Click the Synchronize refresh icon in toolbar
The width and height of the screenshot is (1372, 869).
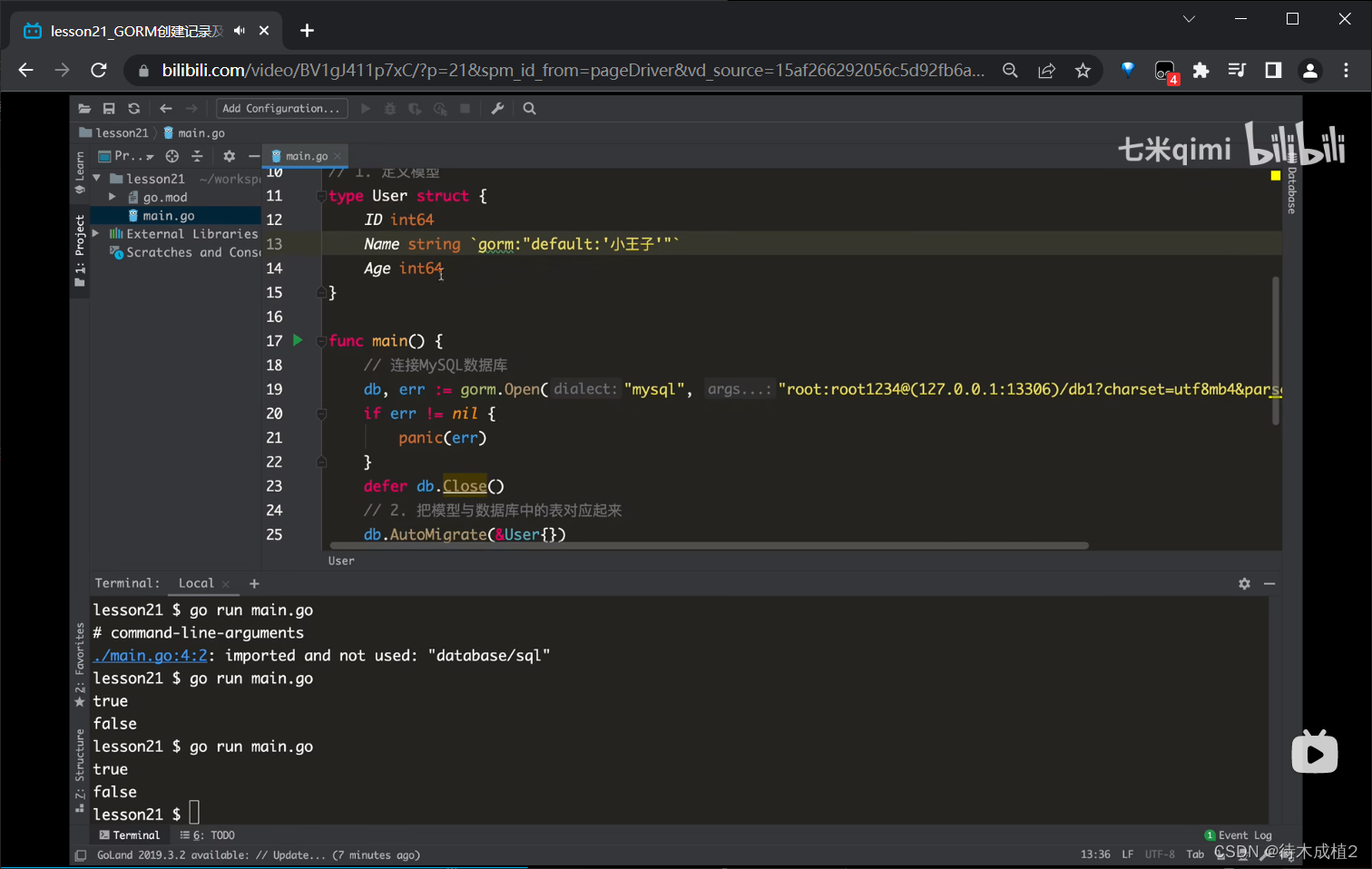pos(134,109)
